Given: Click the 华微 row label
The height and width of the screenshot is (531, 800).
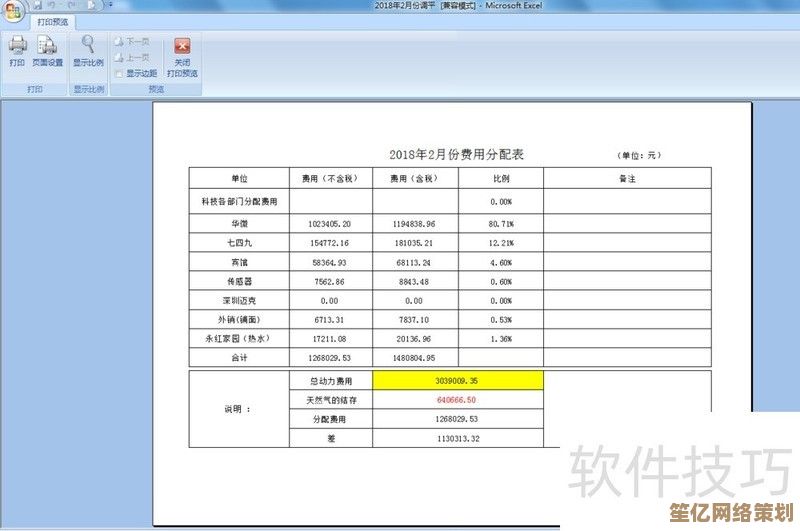Looking at the screenshot, I should pyautogui.click(x=239, y=223).
